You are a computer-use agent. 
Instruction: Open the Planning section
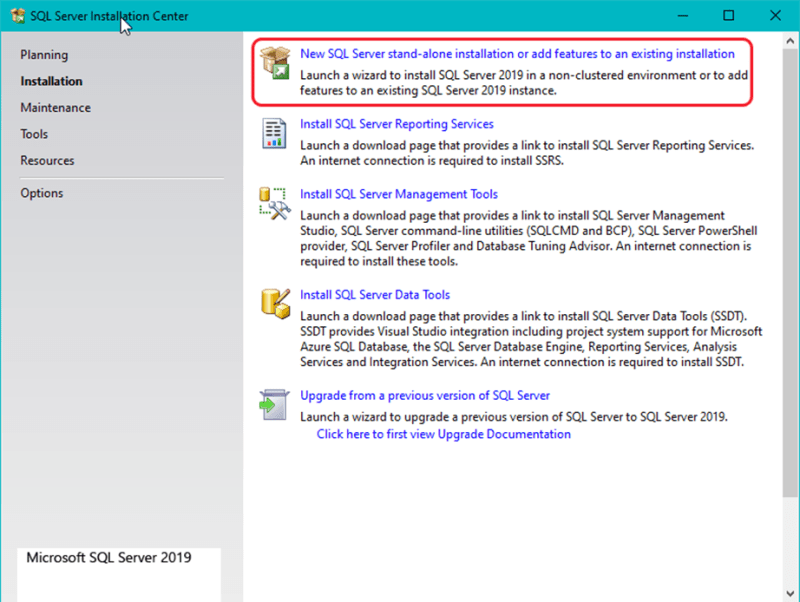pyautogui.click(x=44, y=55)
